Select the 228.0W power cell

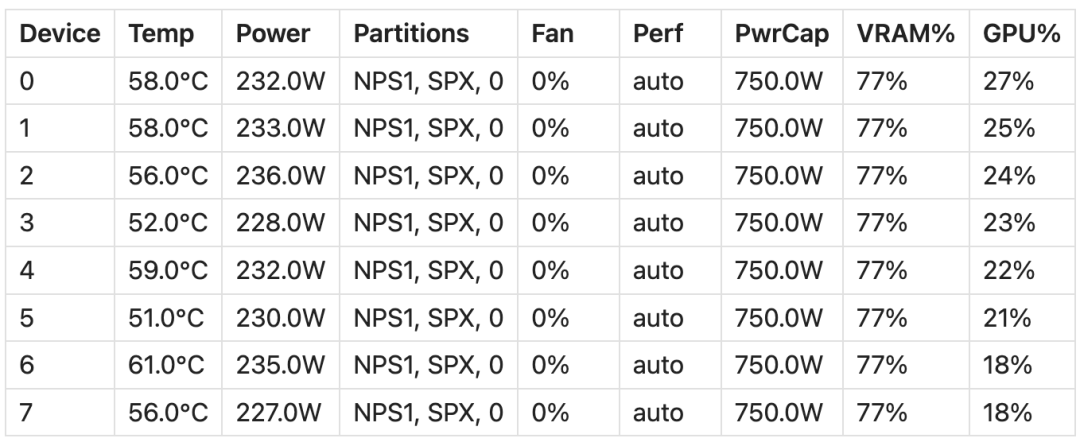pos(280,223)
